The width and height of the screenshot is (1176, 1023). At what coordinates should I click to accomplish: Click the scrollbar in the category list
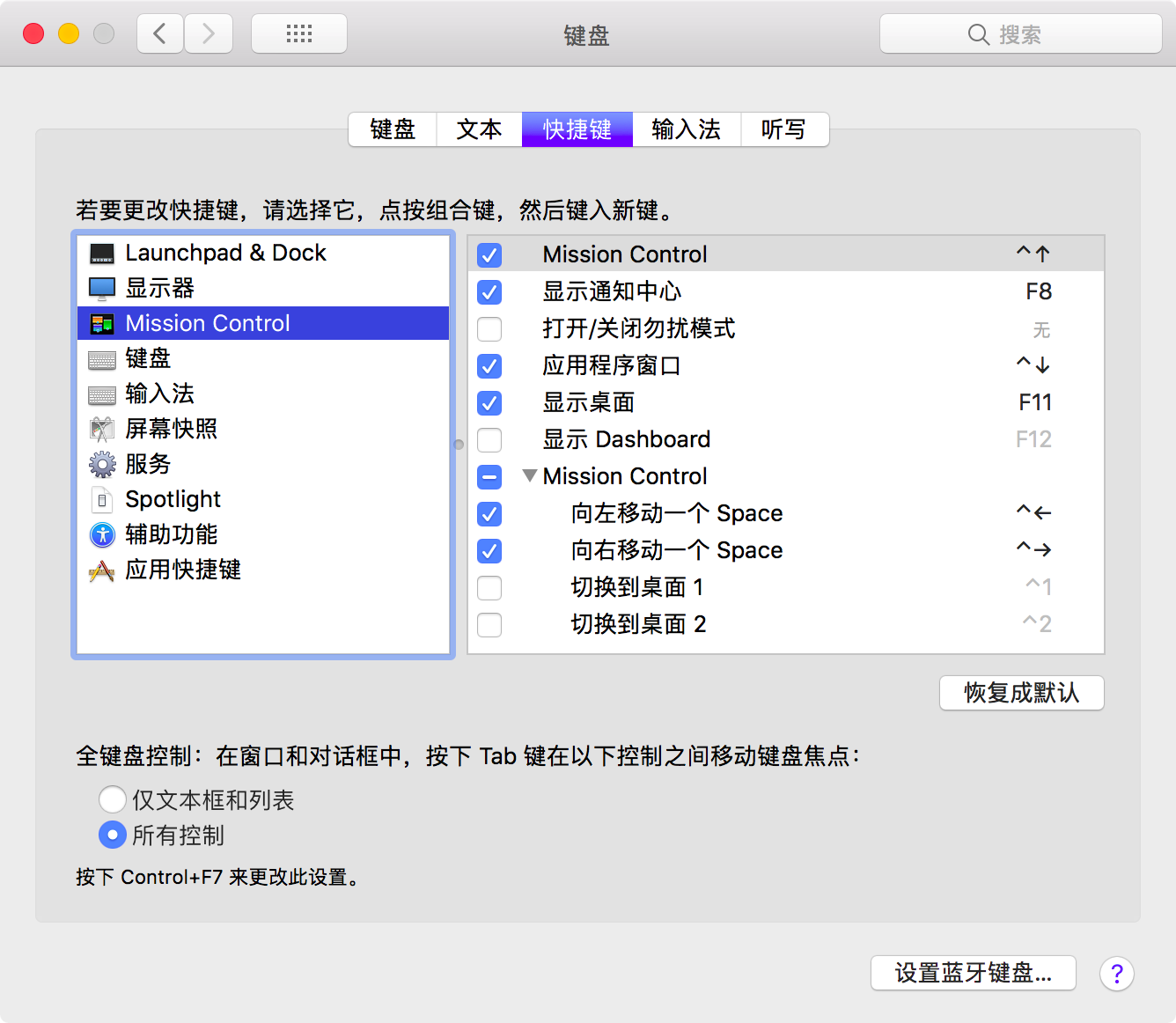click(x=459, y=445)
